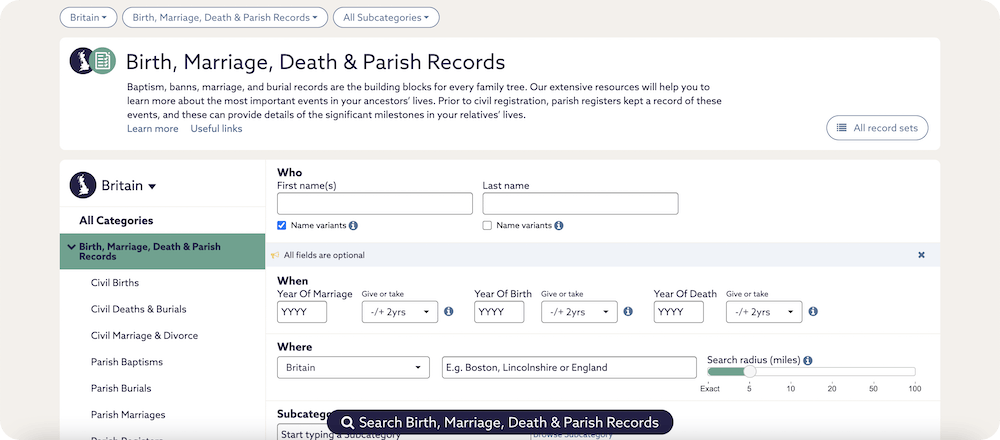This screenshot has width=1000, height=440.
Task: Click info icon beside Last name variants
Action: tap(559, 226)
